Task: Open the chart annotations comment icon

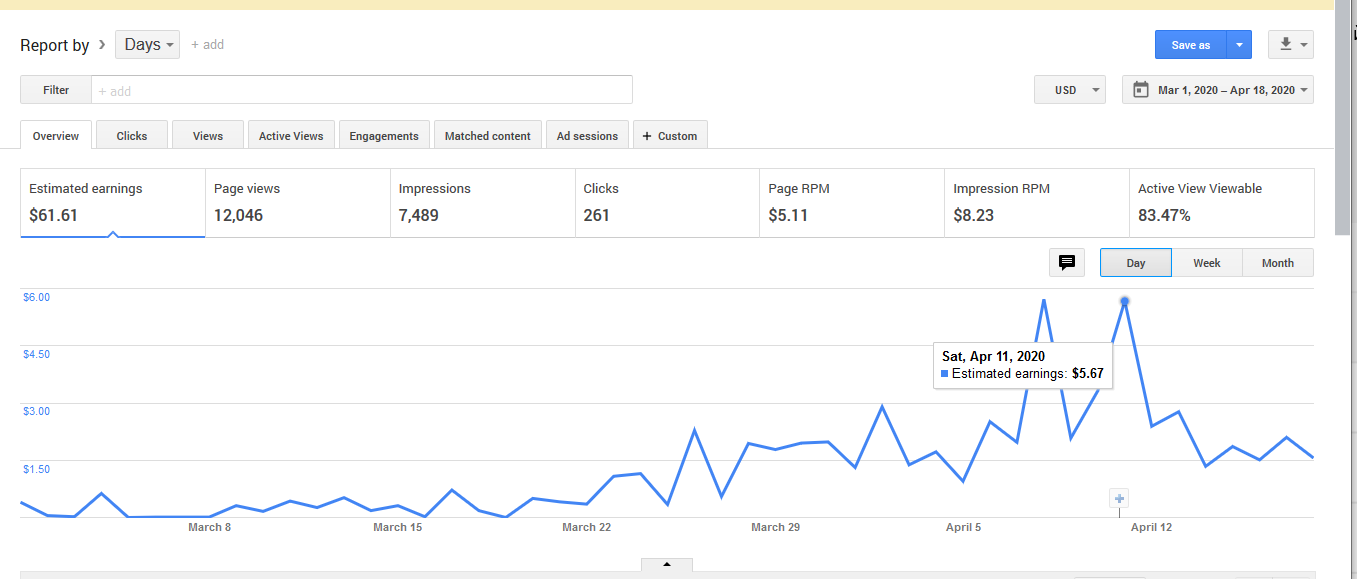Action: [1067, 263]
